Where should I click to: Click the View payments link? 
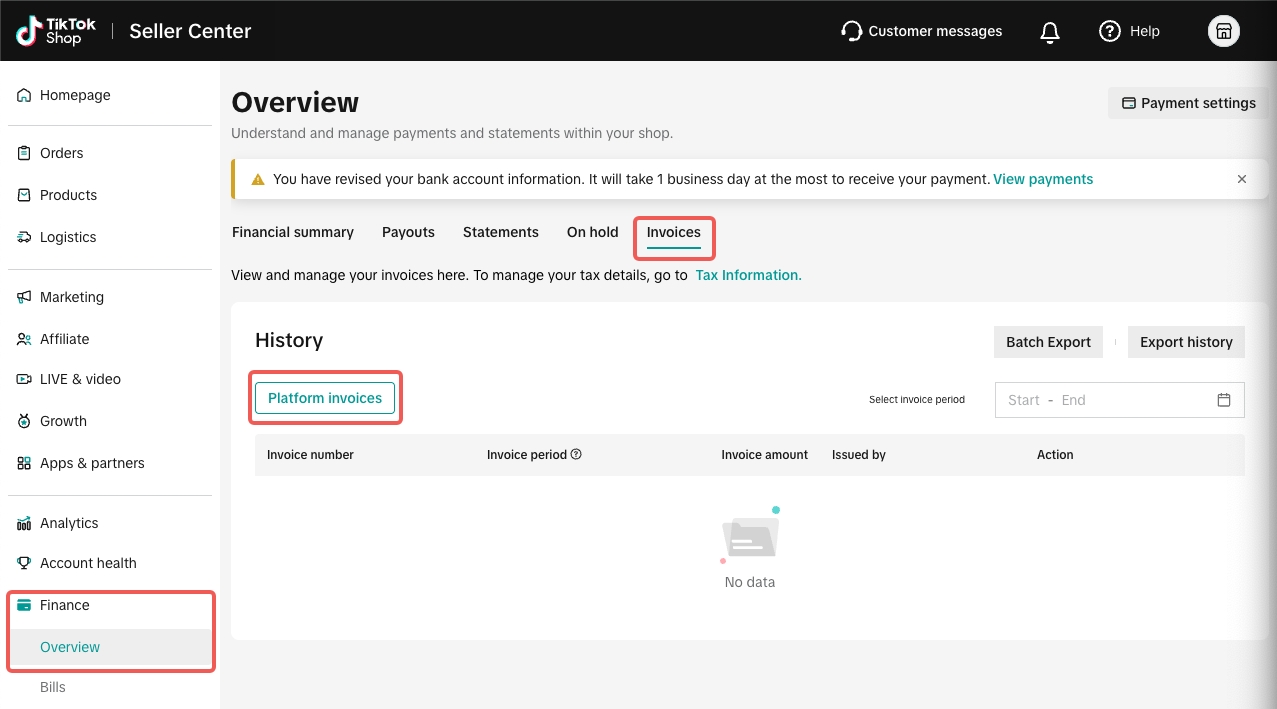click(1042, 179)
